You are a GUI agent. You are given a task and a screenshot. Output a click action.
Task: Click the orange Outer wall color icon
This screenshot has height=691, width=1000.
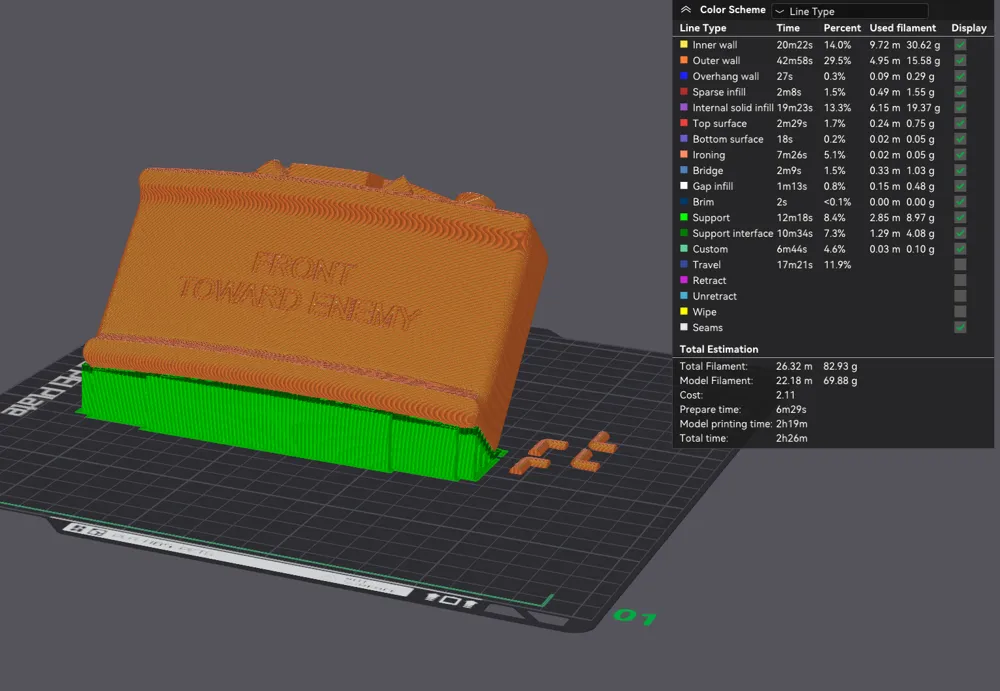(684, 61)
